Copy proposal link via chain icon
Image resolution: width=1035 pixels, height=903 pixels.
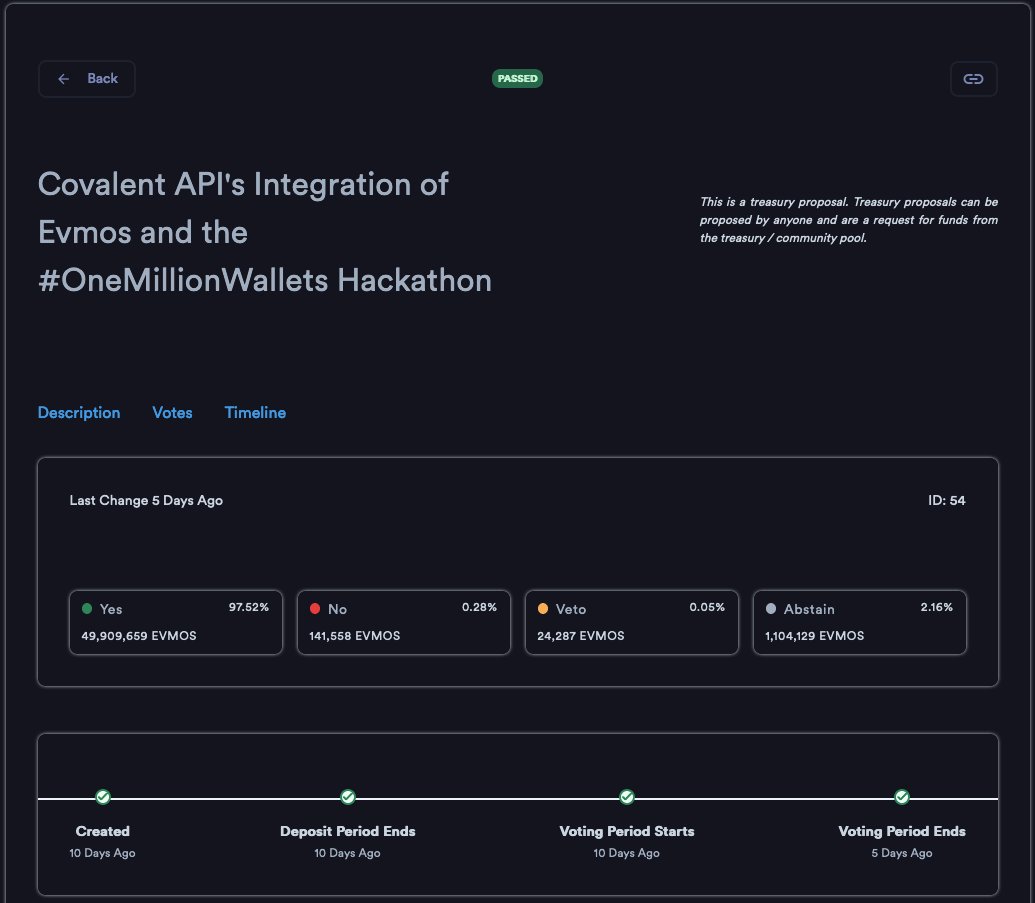point(974,79)
